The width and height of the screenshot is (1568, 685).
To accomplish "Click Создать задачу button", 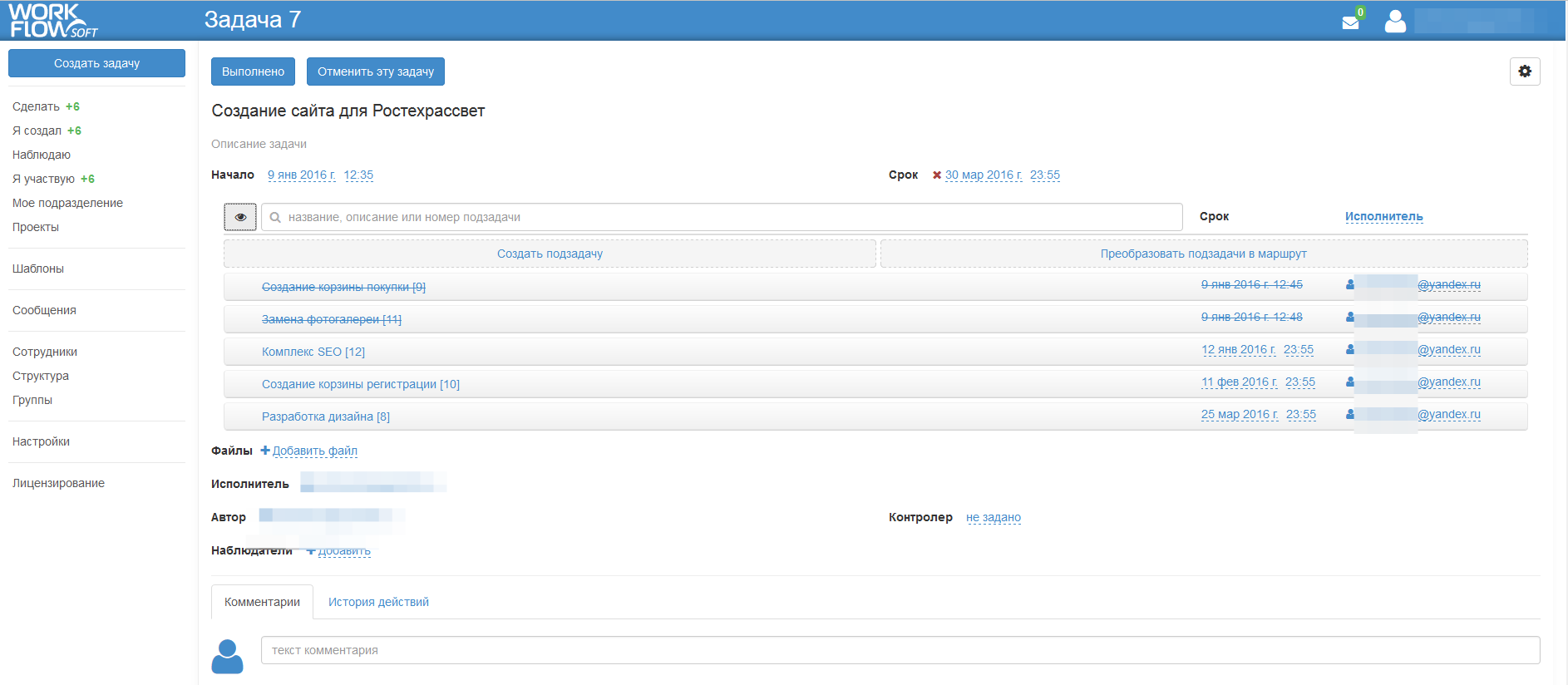I will [x=96, y=63].
